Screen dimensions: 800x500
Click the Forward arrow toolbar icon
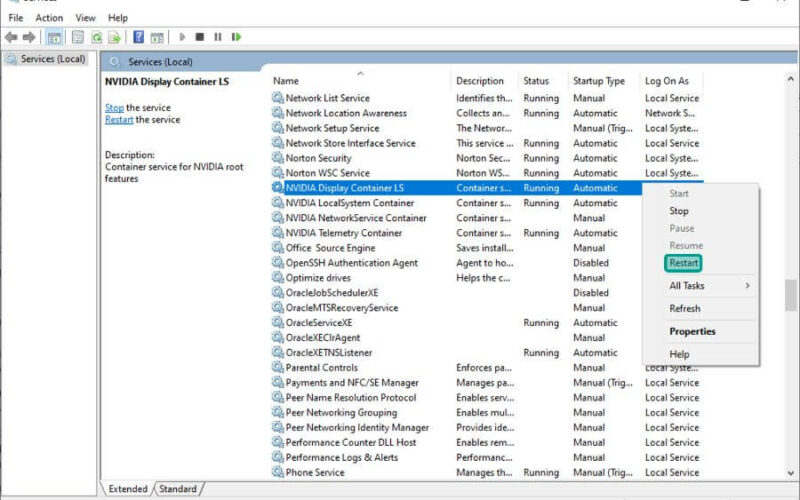coord(29,37)
